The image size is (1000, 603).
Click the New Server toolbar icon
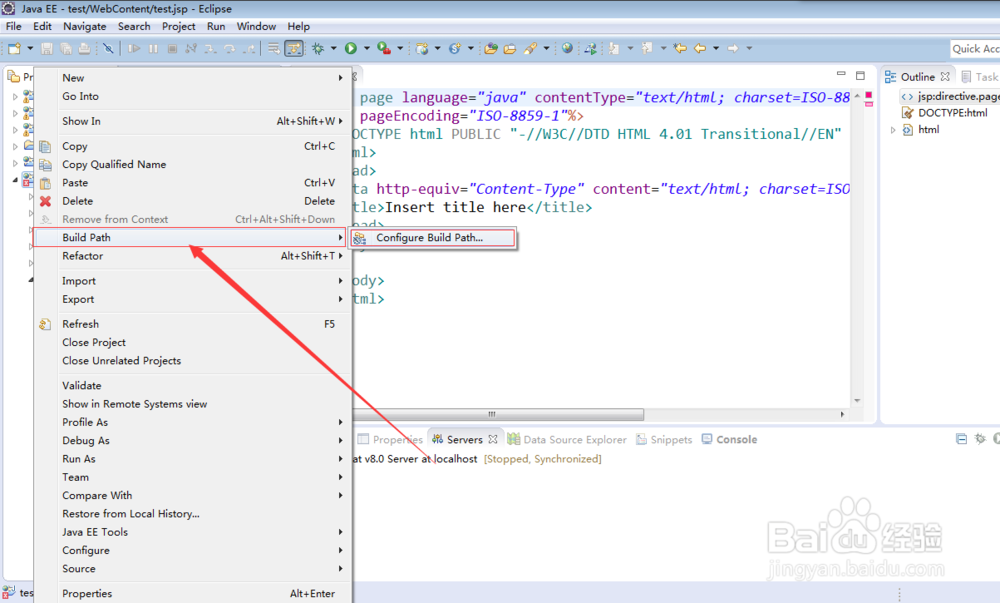(422, 48)
